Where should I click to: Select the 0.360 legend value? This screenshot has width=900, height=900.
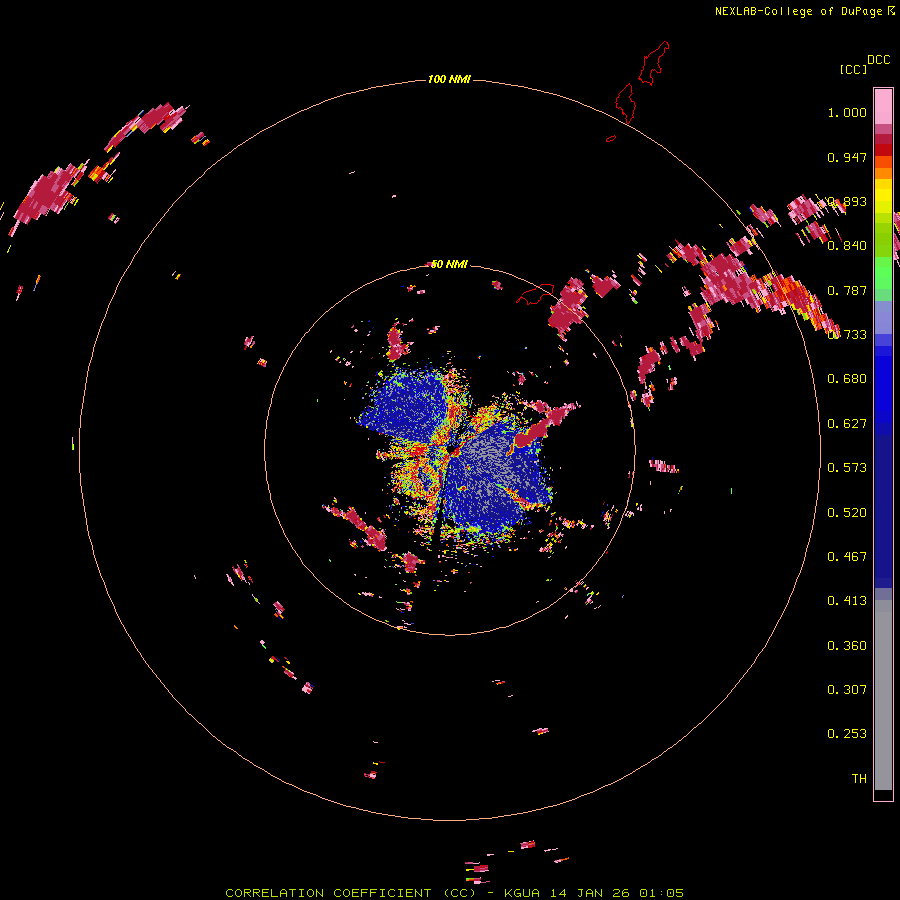847,646
